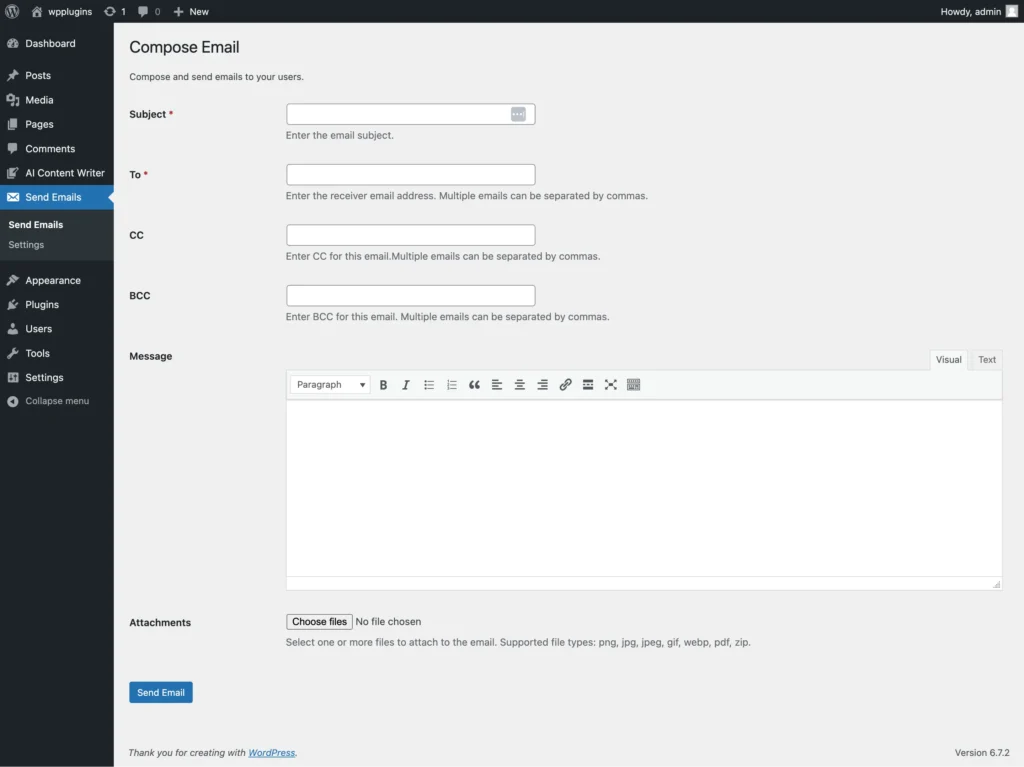Insert a bulleted list in the editor

429,385
